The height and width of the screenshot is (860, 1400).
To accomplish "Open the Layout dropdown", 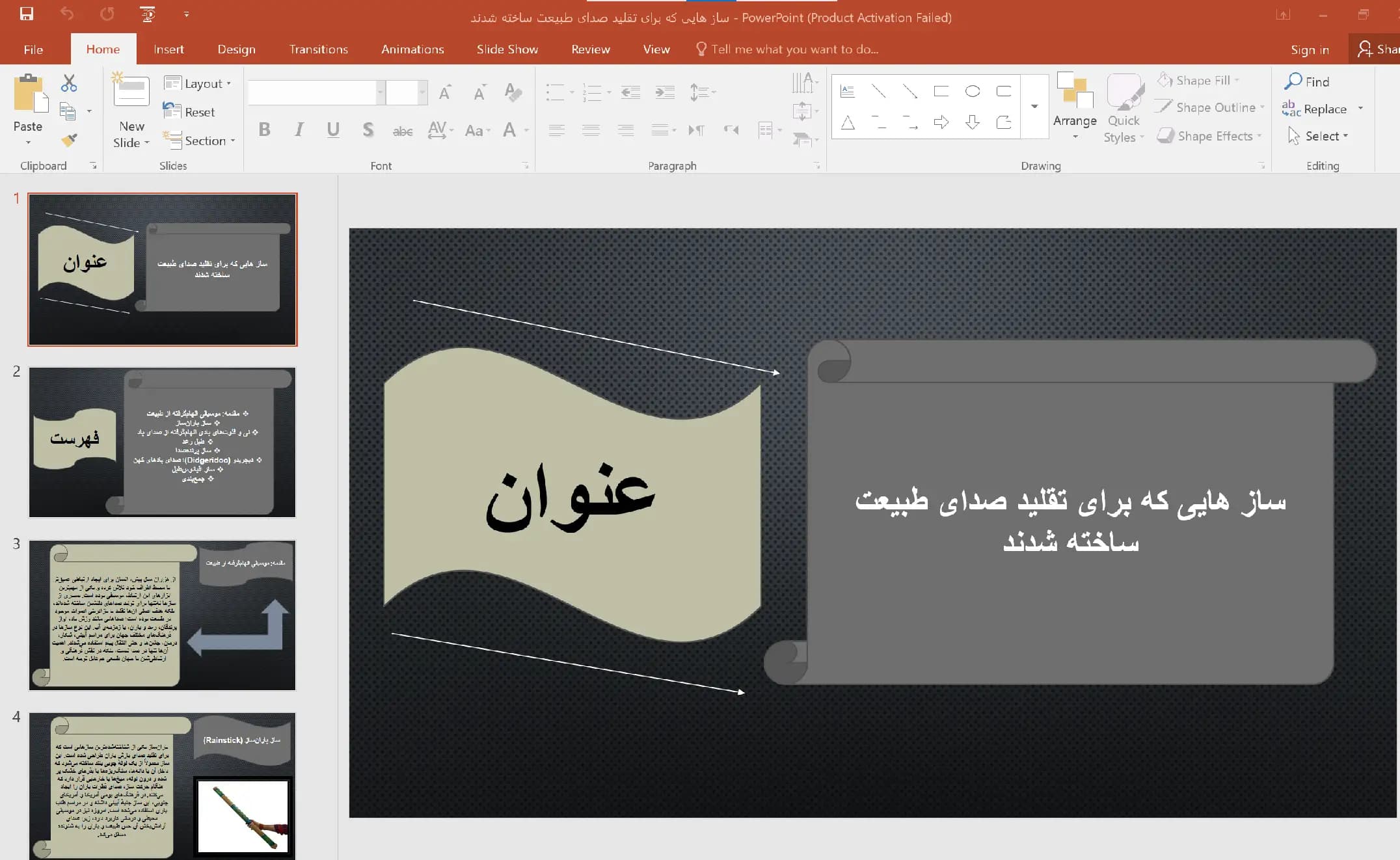I will 198,83.
